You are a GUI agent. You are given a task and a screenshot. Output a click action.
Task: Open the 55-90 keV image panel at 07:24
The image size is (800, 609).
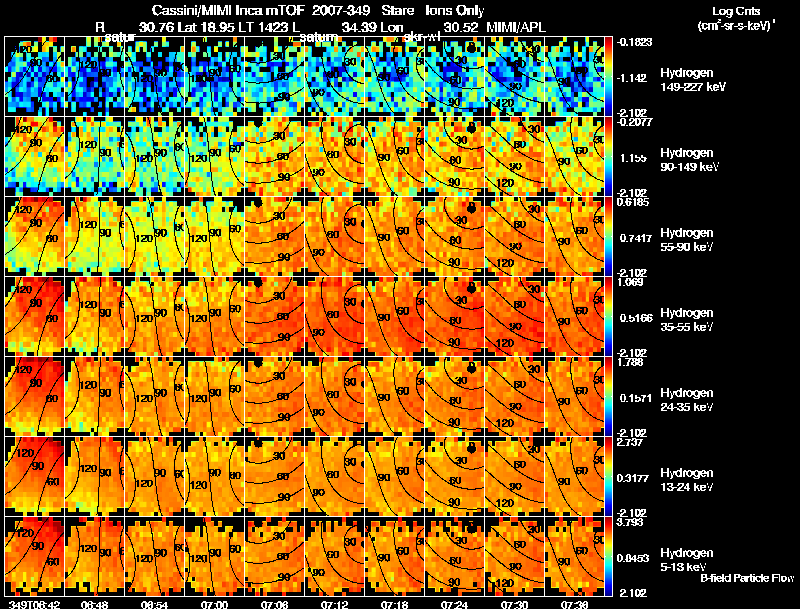click(x=455, y=237)
